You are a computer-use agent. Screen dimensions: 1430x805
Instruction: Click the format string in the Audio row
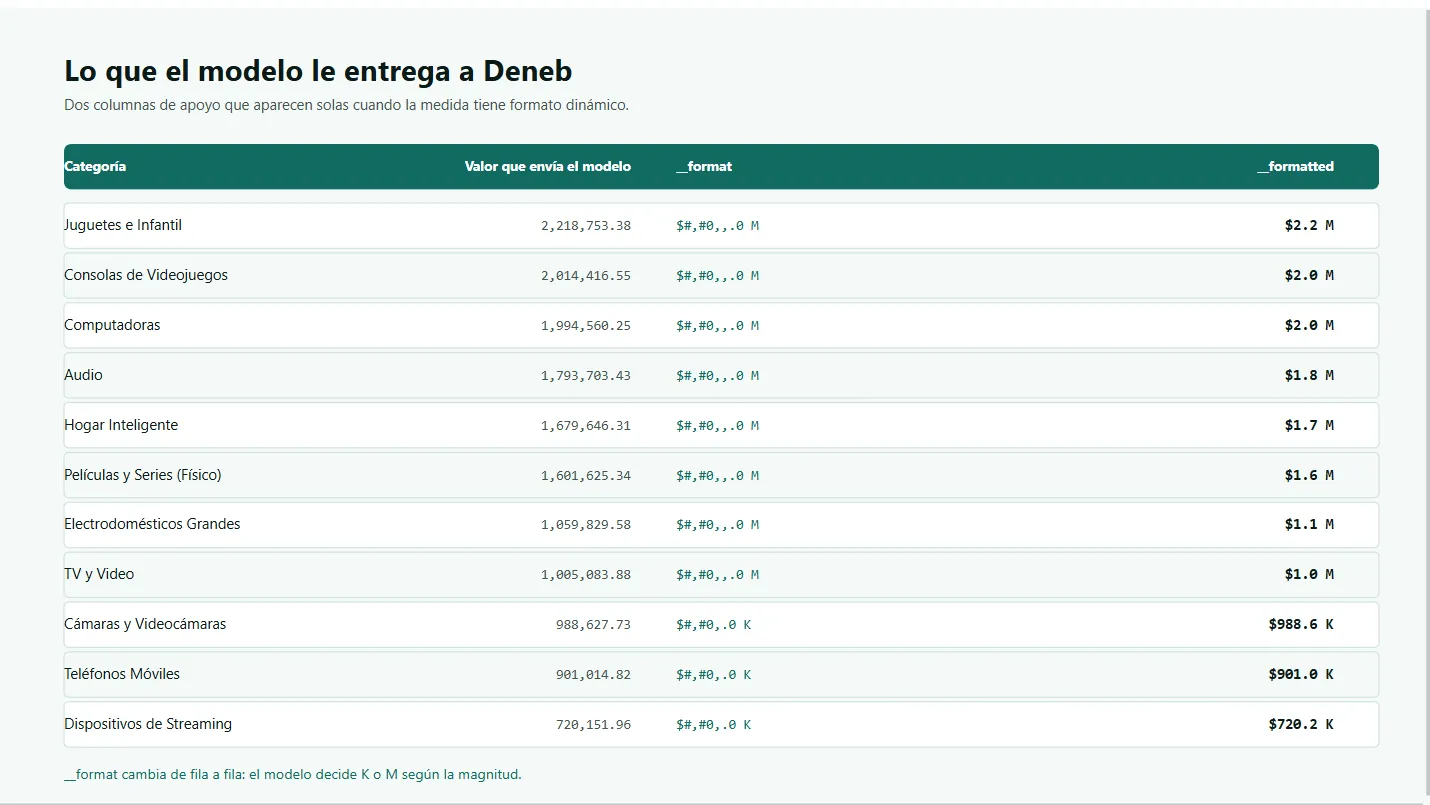click(717, 376)
